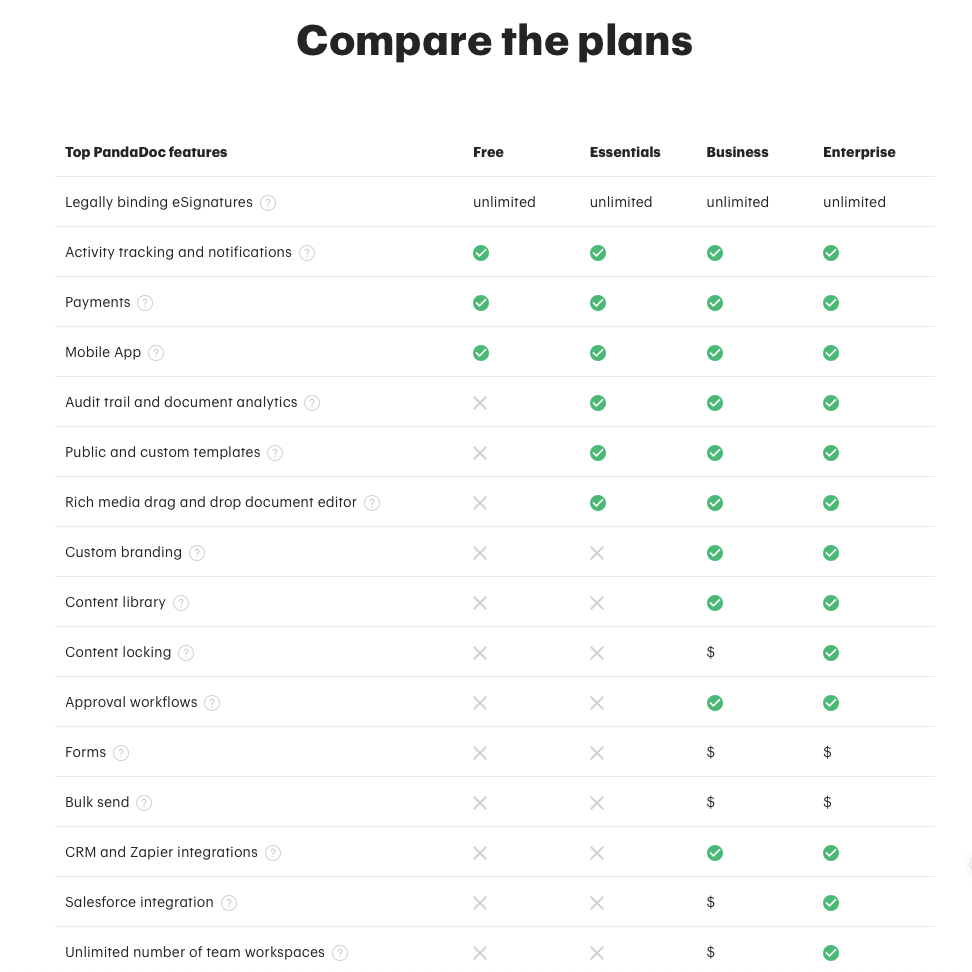
Task: Toggle the Free plan checkmark for Payments
Action: pyautogui.click(x=481, y=302)
